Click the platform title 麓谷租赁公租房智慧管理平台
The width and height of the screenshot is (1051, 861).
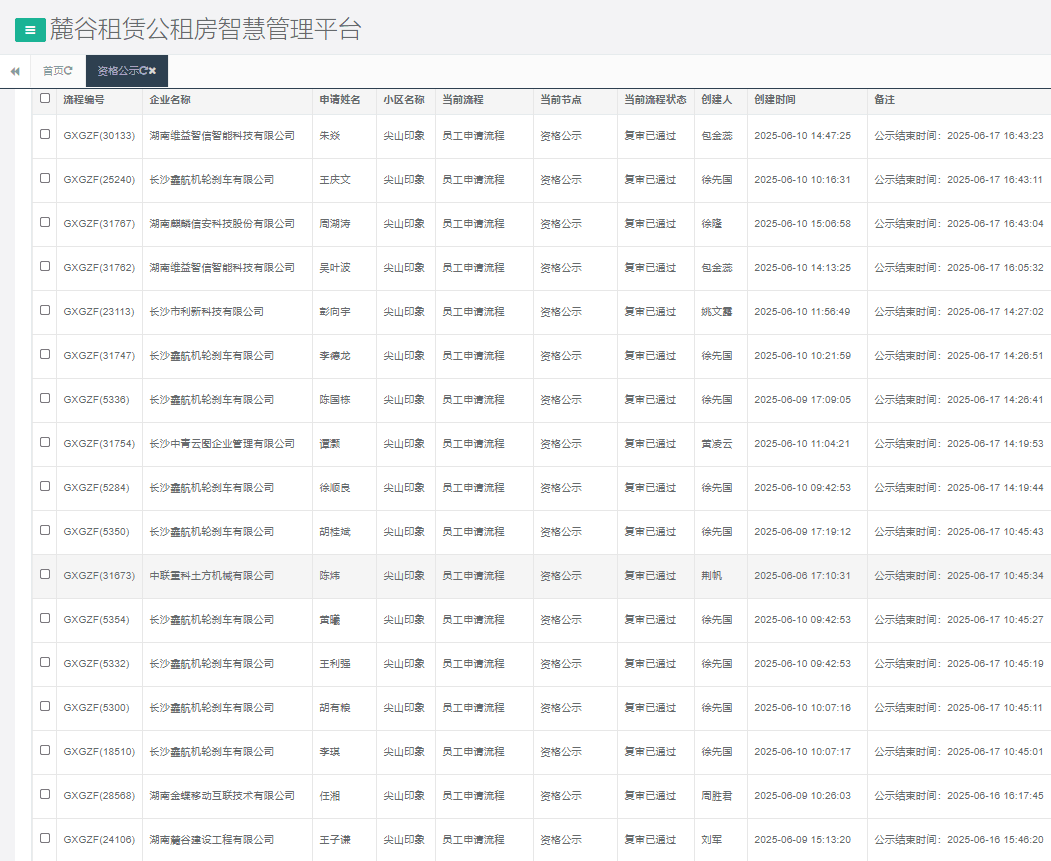pyautogui.click(x=205, y=30)
